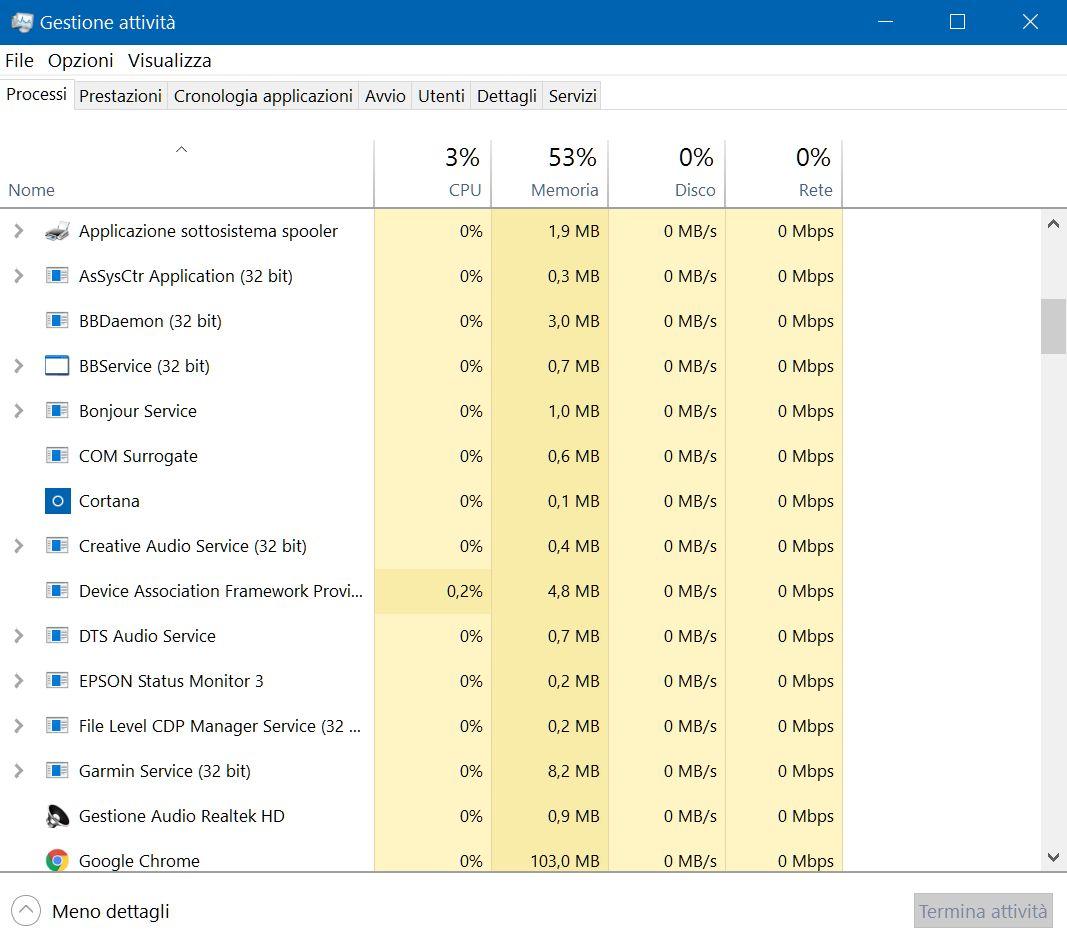Click the BBDaemon process icon
Image resolution: width=1067 pixels, height=947 pixels.
click(57, 321)
